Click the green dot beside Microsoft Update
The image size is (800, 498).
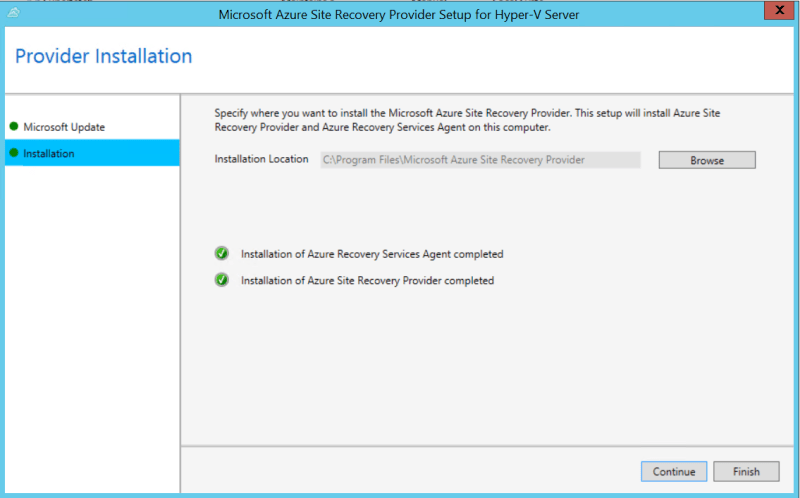(14, 127)
